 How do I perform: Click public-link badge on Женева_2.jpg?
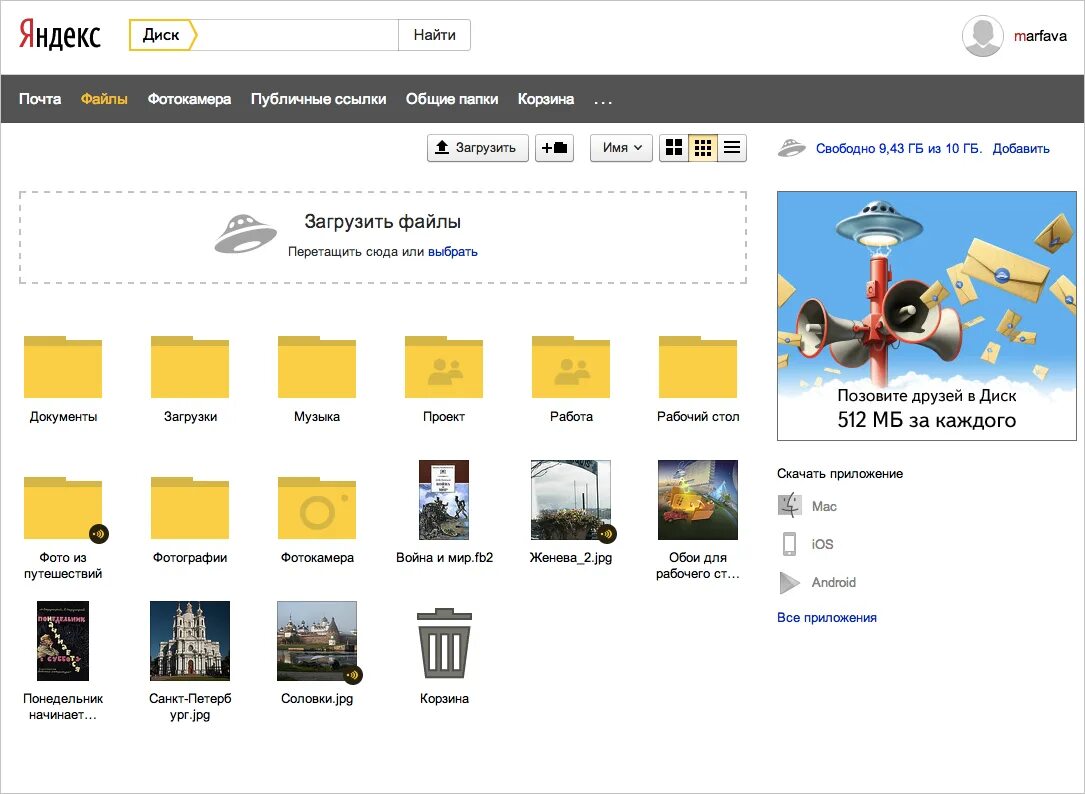[x=607, y=534]
